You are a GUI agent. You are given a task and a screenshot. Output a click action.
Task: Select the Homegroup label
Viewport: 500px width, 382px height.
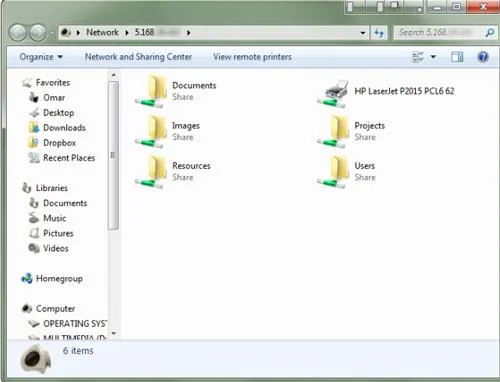coord(59,279)
